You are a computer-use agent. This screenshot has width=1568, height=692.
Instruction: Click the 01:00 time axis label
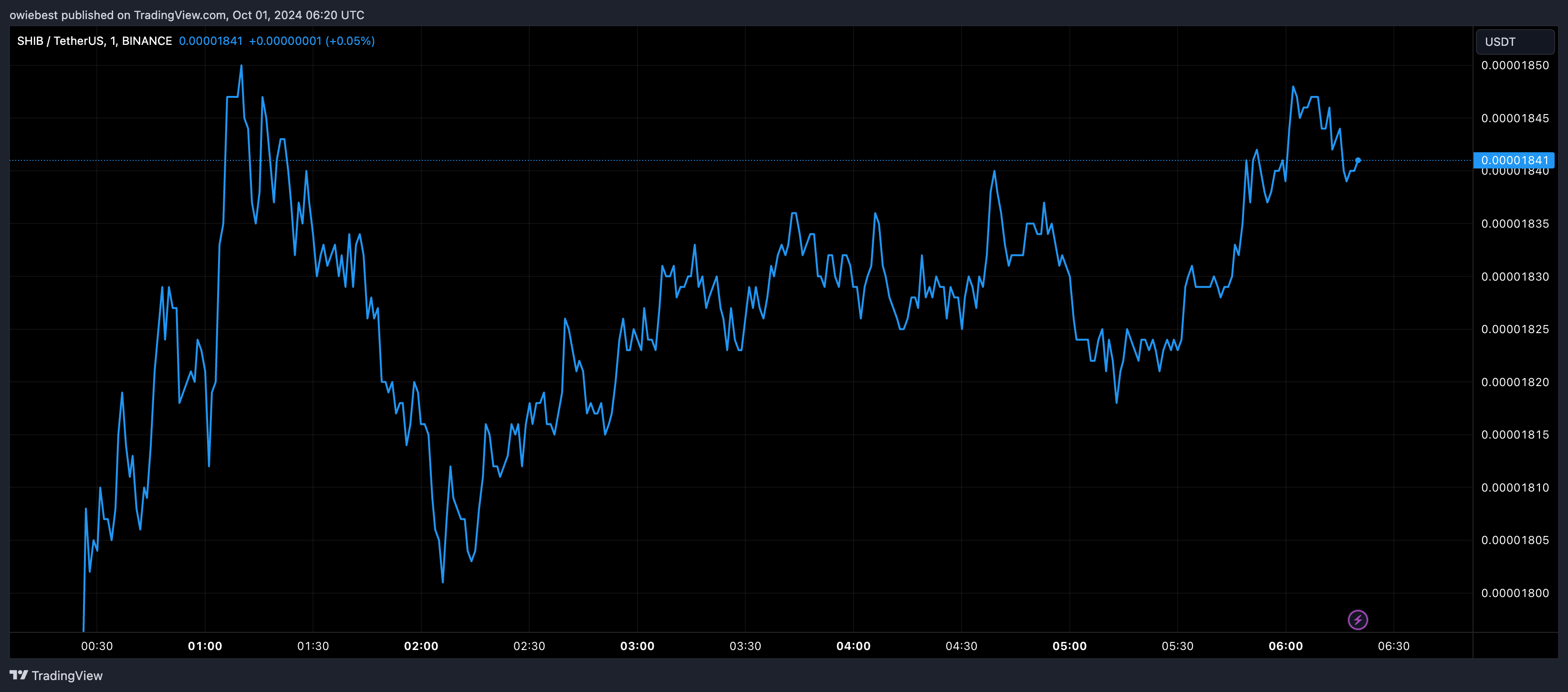click(205, 646)
